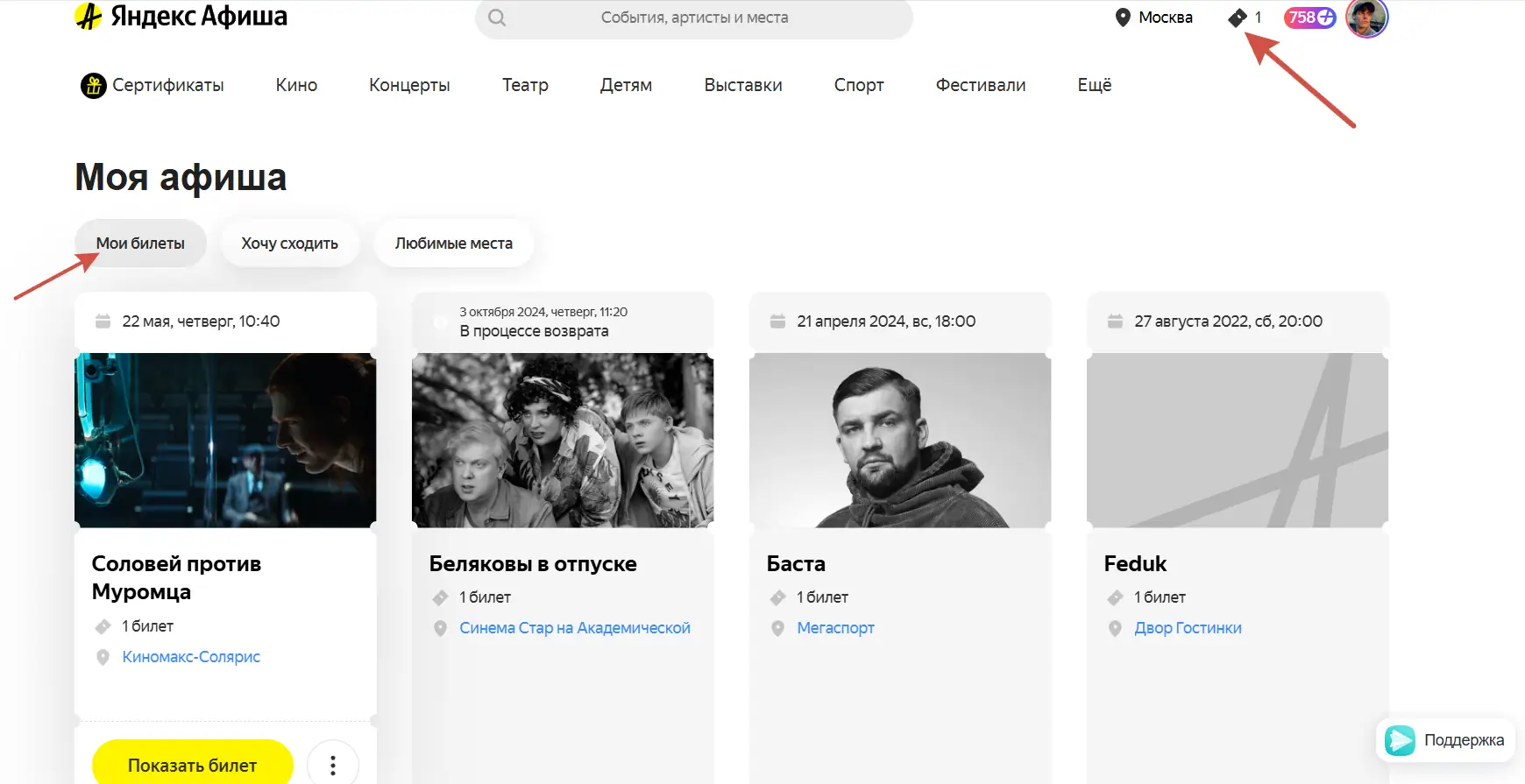
Task: Open the Спорт category
Action: coord(859,86)
